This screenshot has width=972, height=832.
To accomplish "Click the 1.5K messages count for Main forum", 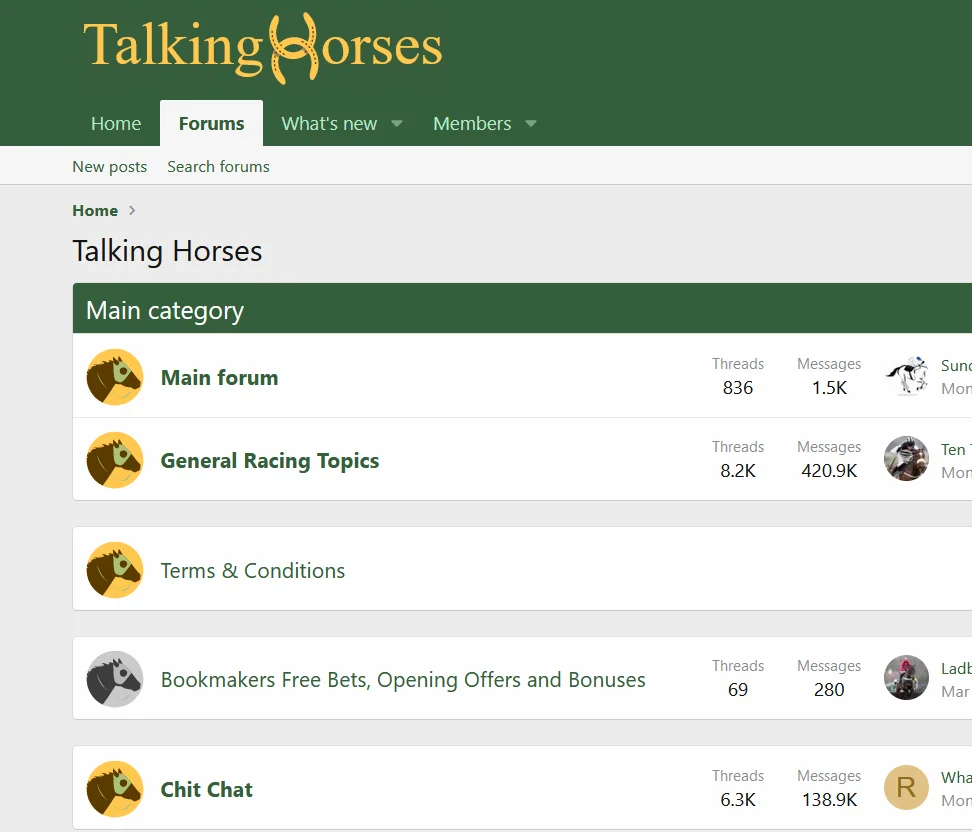I will (829, 387).
